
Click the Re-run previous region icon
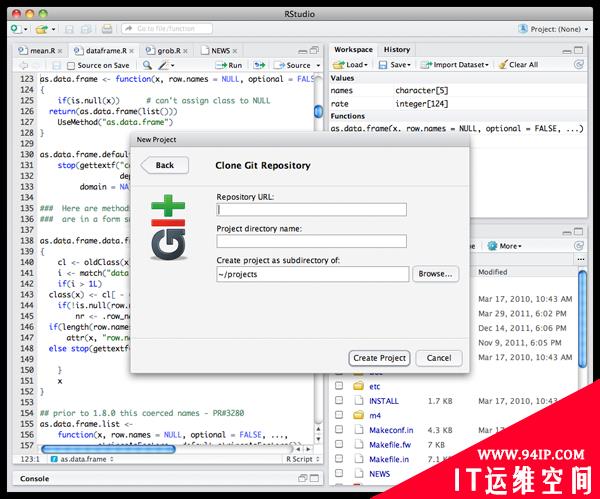pos(259,65)
